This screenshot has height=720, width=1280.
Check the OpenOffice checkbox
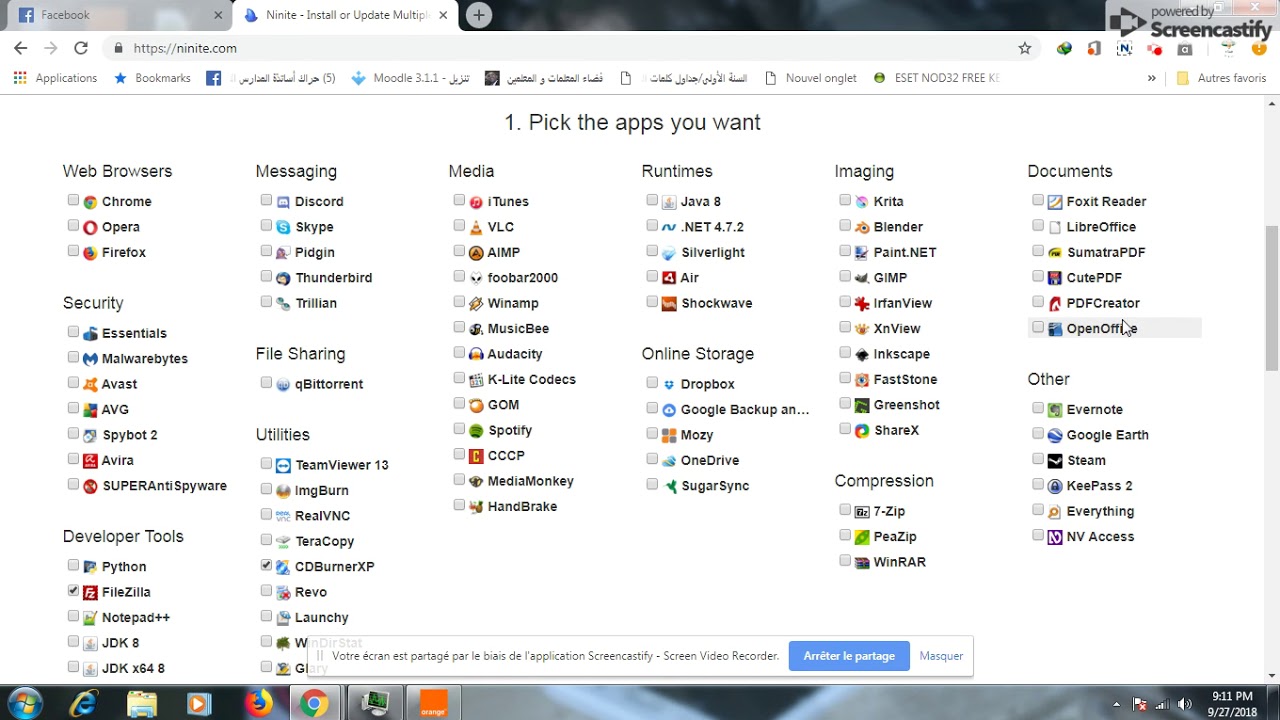point(1038,327)
